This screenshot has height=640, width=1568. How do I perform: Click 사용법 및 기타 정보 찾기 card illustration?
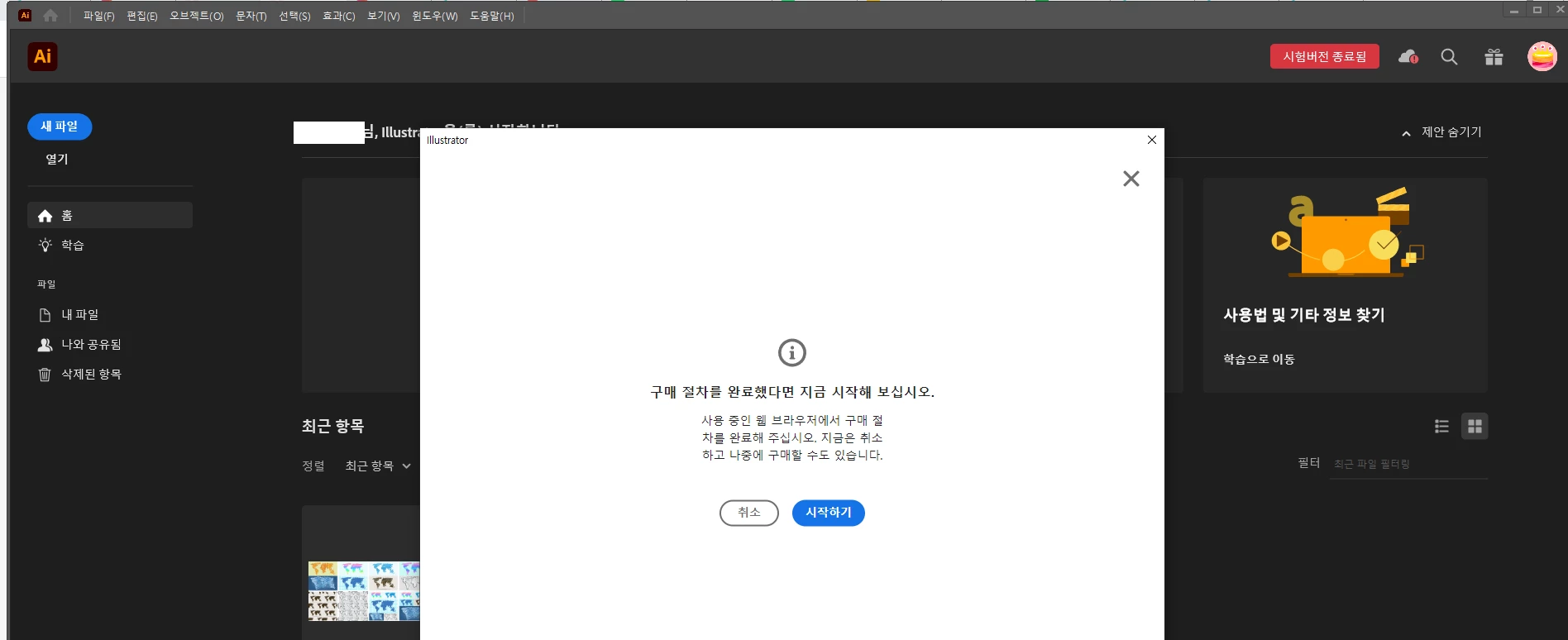1347,232
